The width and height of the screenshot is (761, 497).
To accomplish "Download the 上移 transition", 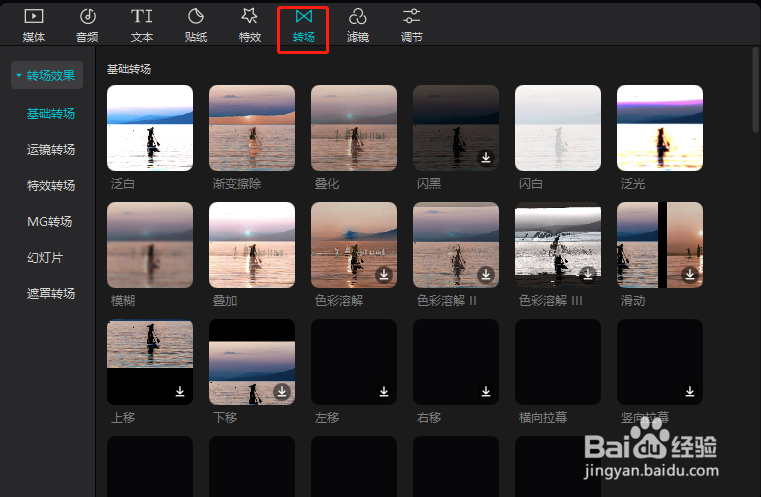I will [180, 391].
